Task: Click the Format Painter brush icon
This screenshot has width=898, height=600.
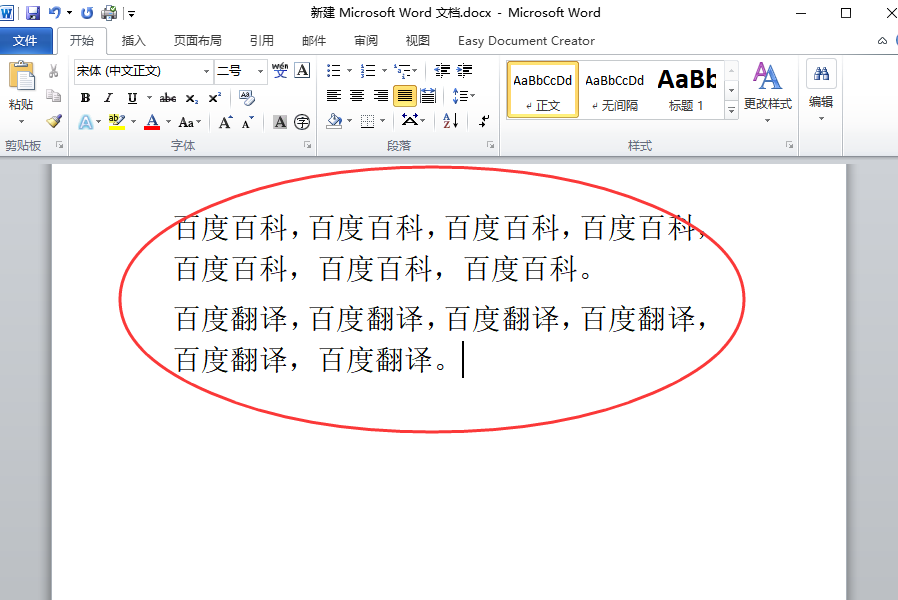Action: coord(54,121)
